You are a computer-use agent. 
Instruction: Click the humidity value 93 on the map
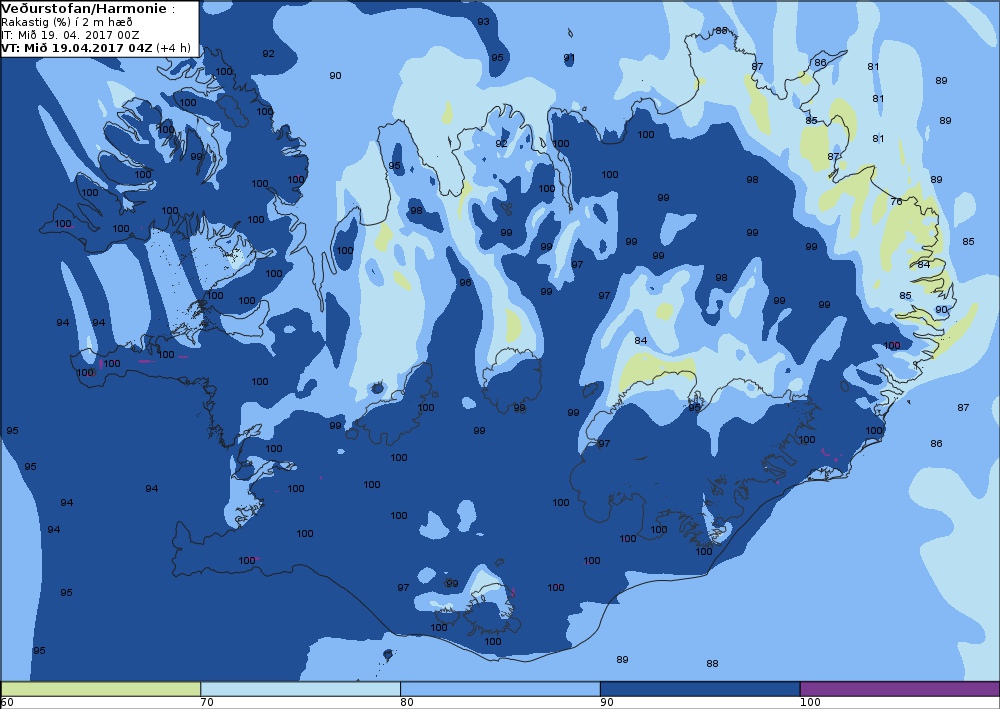tap(483, 22)
